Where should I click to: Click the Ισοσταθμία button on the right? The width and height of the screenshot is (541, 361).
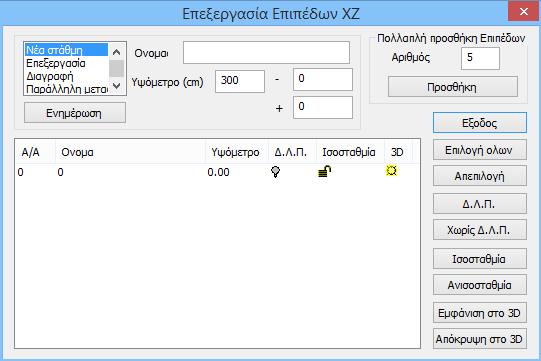(x=480, y=258)
